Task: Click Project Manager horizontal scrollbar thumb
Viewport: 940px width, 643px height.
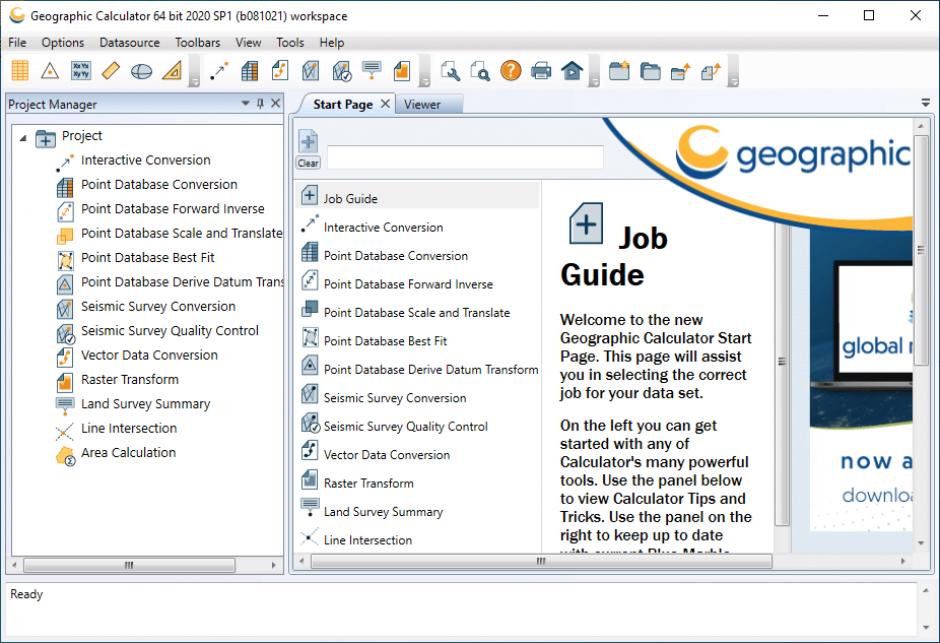Action: (129, 565)
